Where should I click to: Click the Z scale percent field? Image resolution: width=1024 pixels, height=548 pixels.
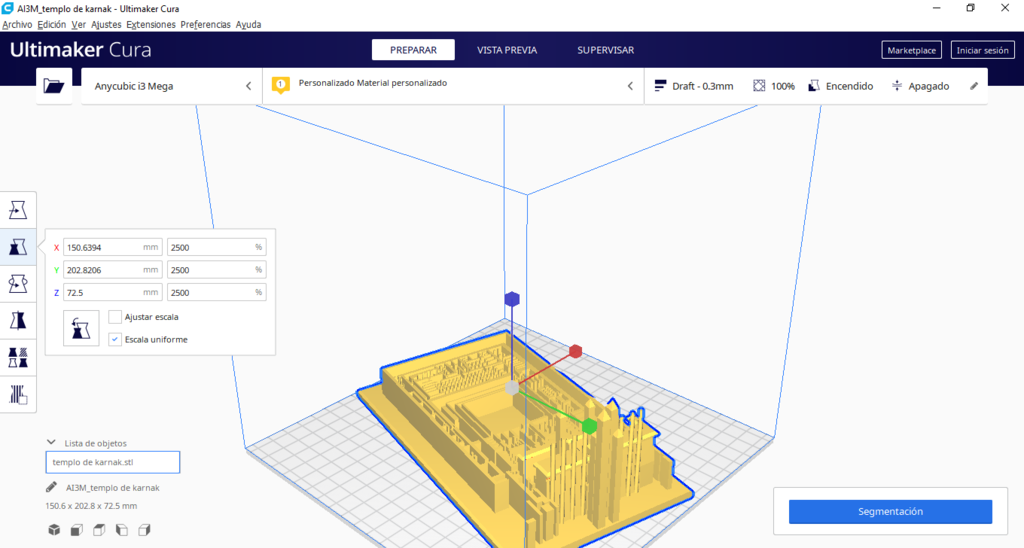click(217, 293)
